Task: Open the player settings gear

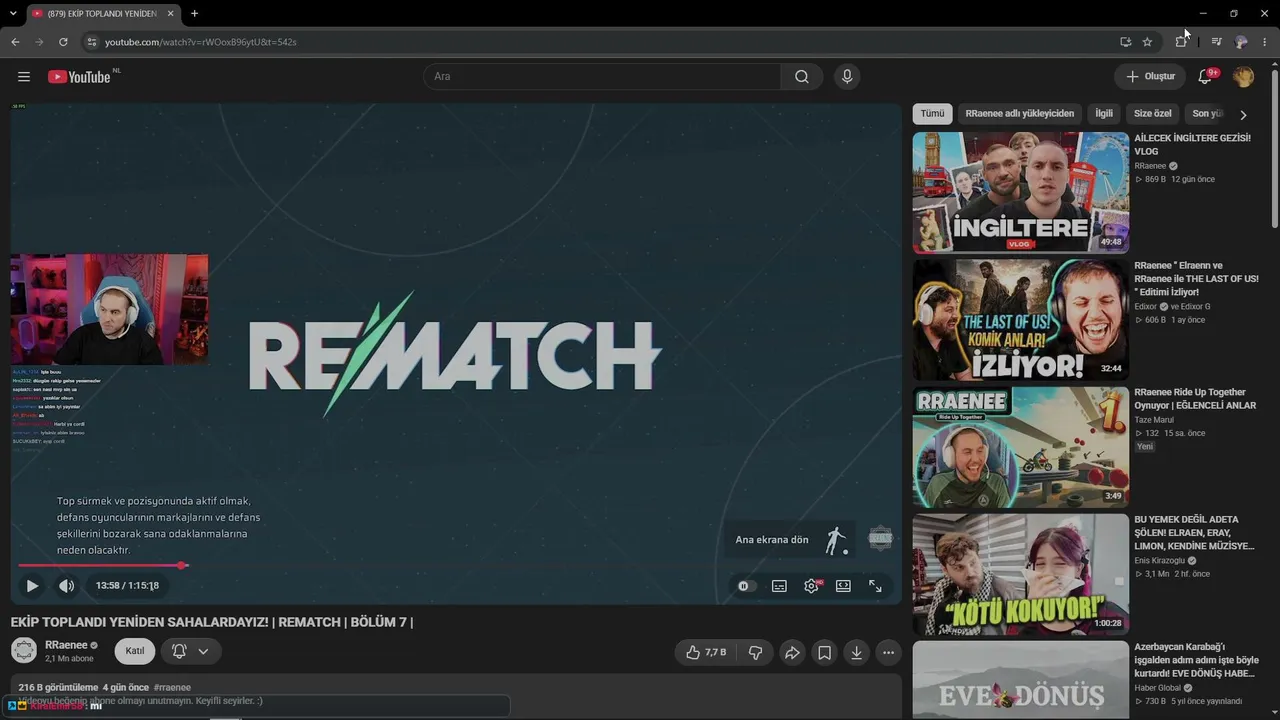Action: coord(811,586)
